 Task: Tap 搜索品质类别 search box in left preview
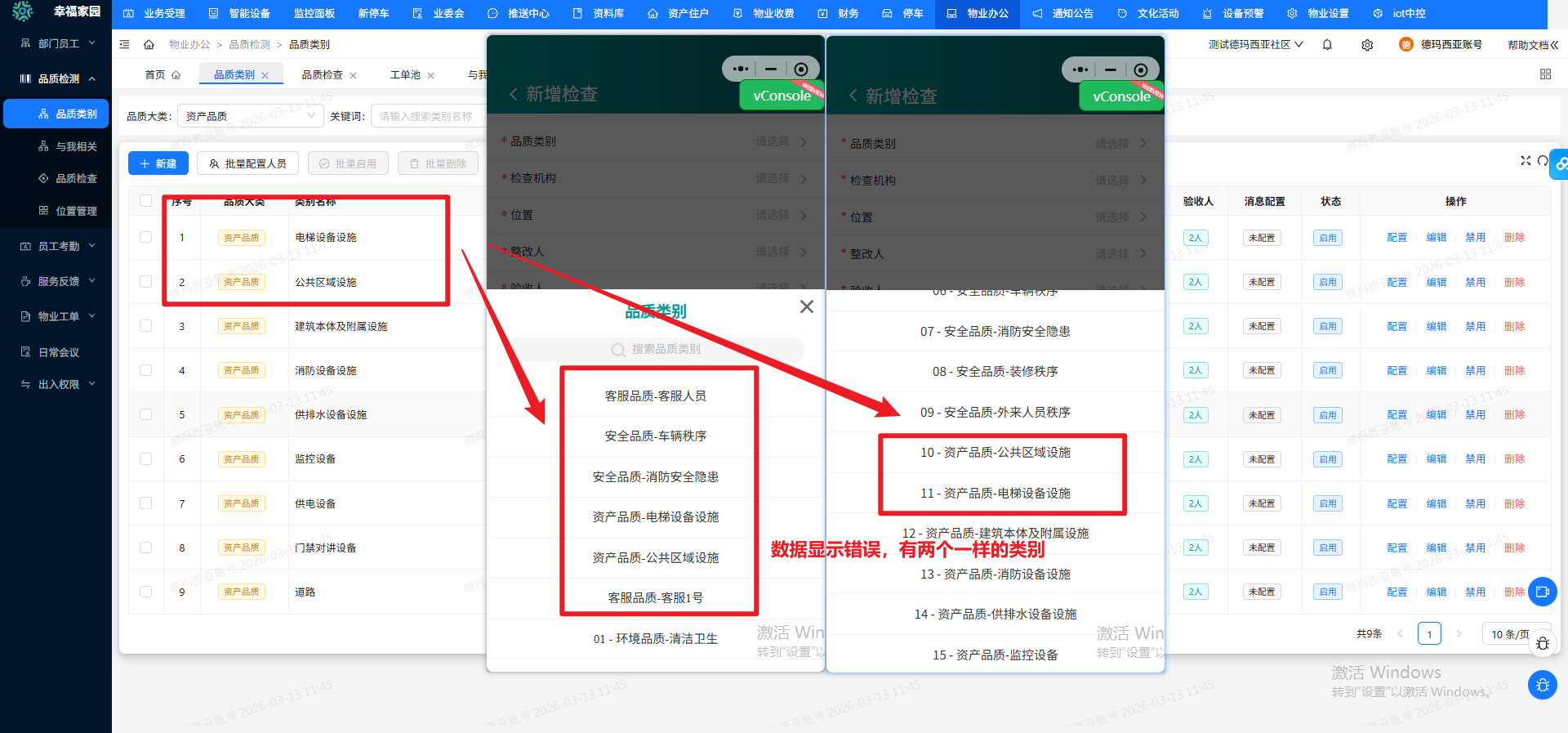pyautogui.click(x=657, y=349)
